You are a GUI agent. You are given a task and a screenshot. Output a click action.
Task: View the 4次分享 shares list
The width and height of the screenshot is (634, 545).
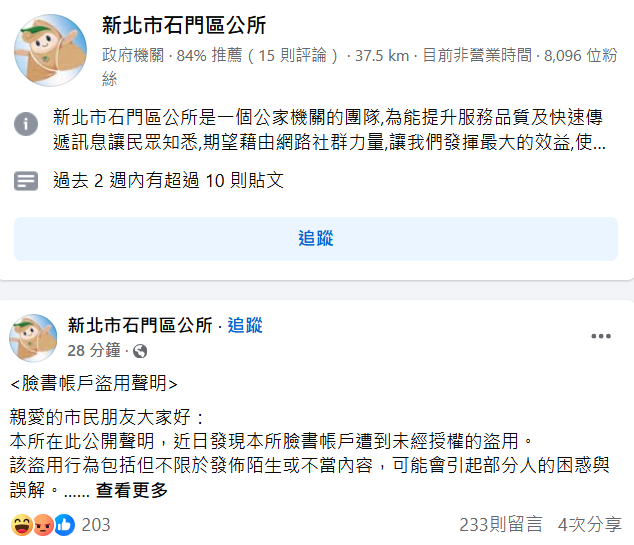[x=590, y=525]
